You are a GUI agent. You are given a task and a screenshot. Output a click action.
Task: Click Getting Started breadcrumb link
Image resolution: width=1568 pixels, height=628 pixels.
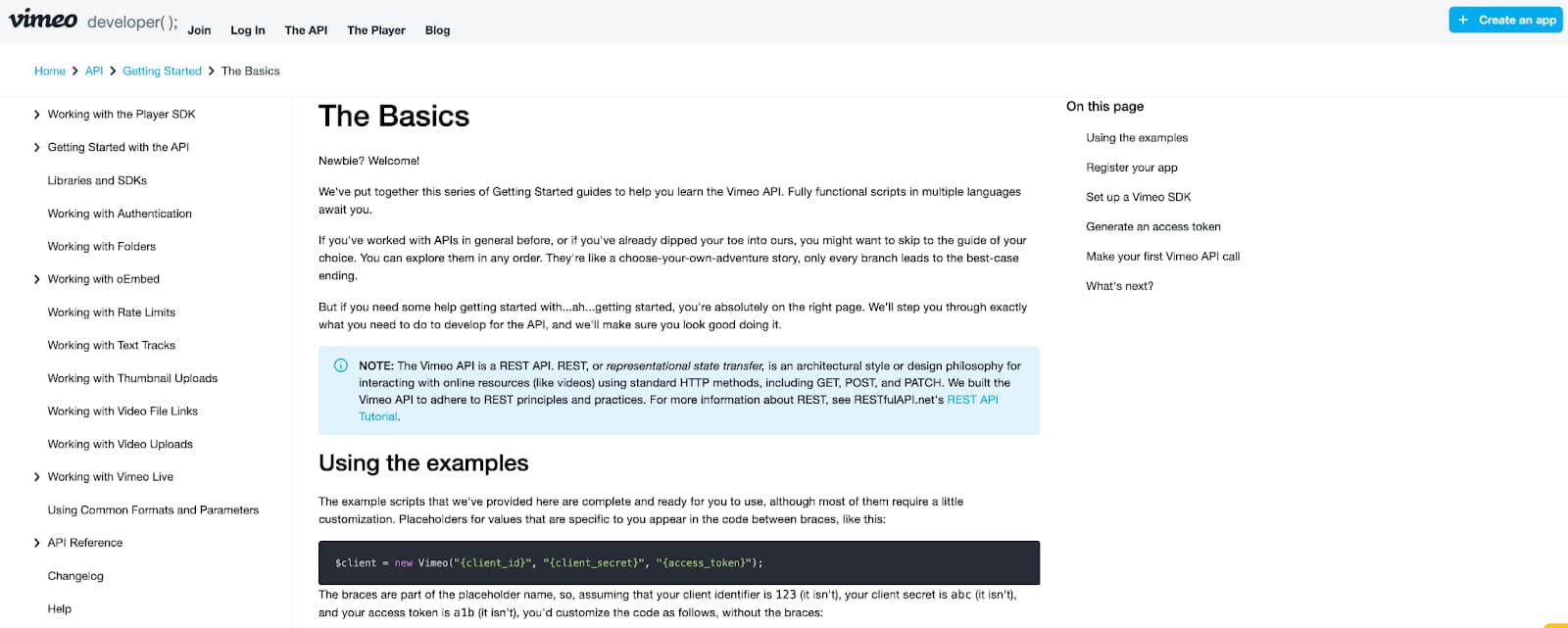[x=162, y=71]
